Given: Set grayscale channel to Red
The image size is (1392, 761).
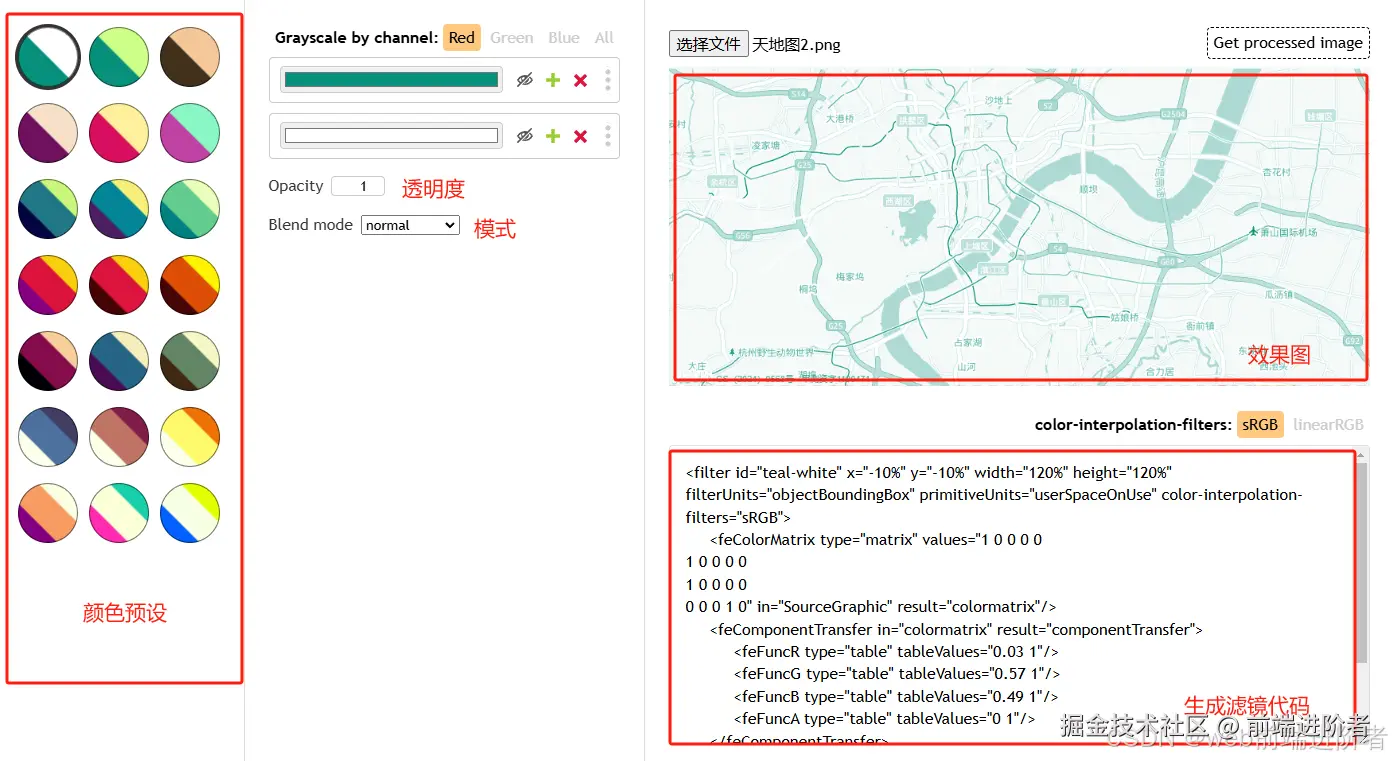Looking at the screenshot, I should (x=462, y=38).
